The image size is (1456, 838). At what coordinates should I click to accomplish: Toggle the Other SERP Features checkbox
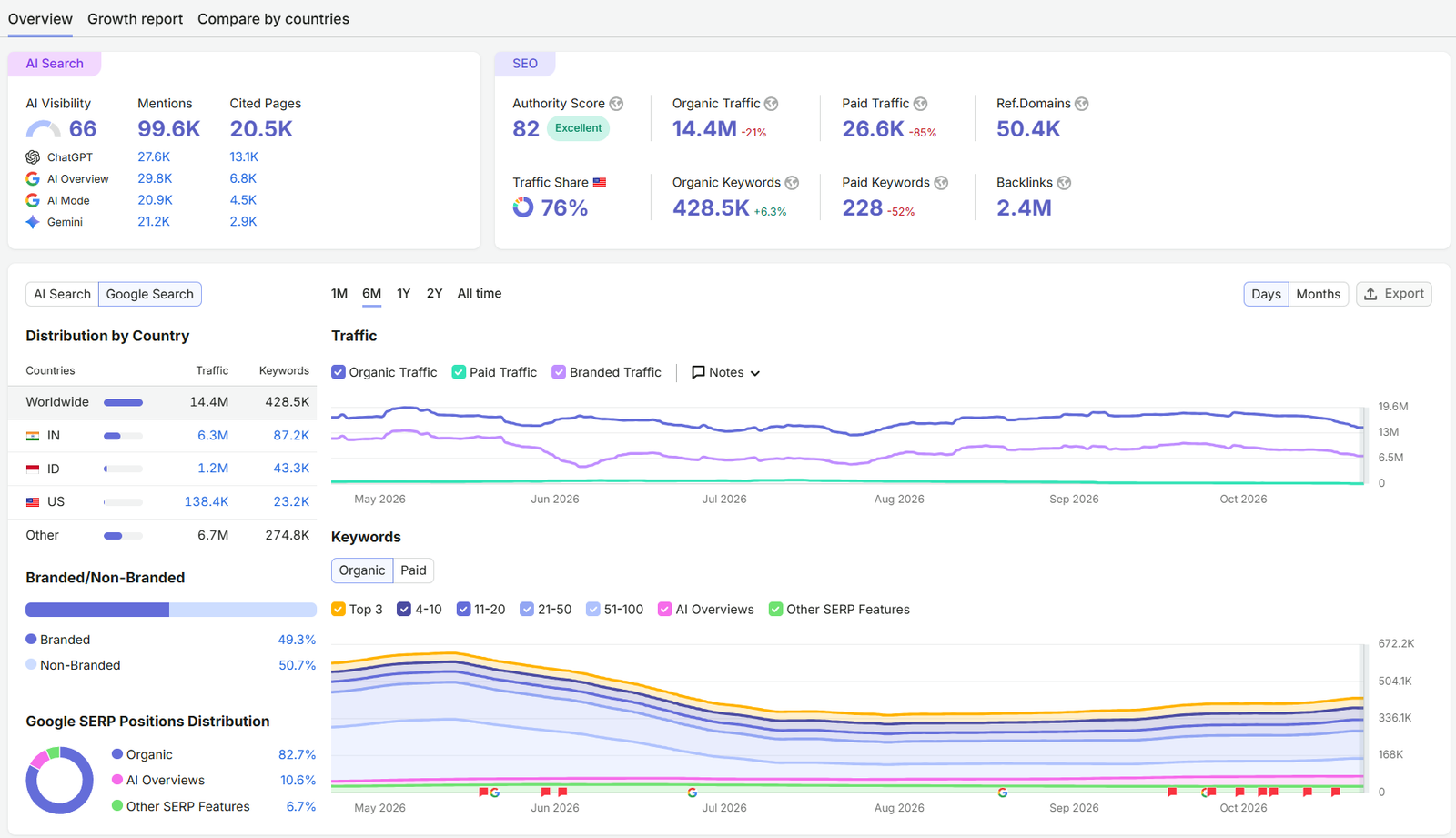tap(775, 610)
